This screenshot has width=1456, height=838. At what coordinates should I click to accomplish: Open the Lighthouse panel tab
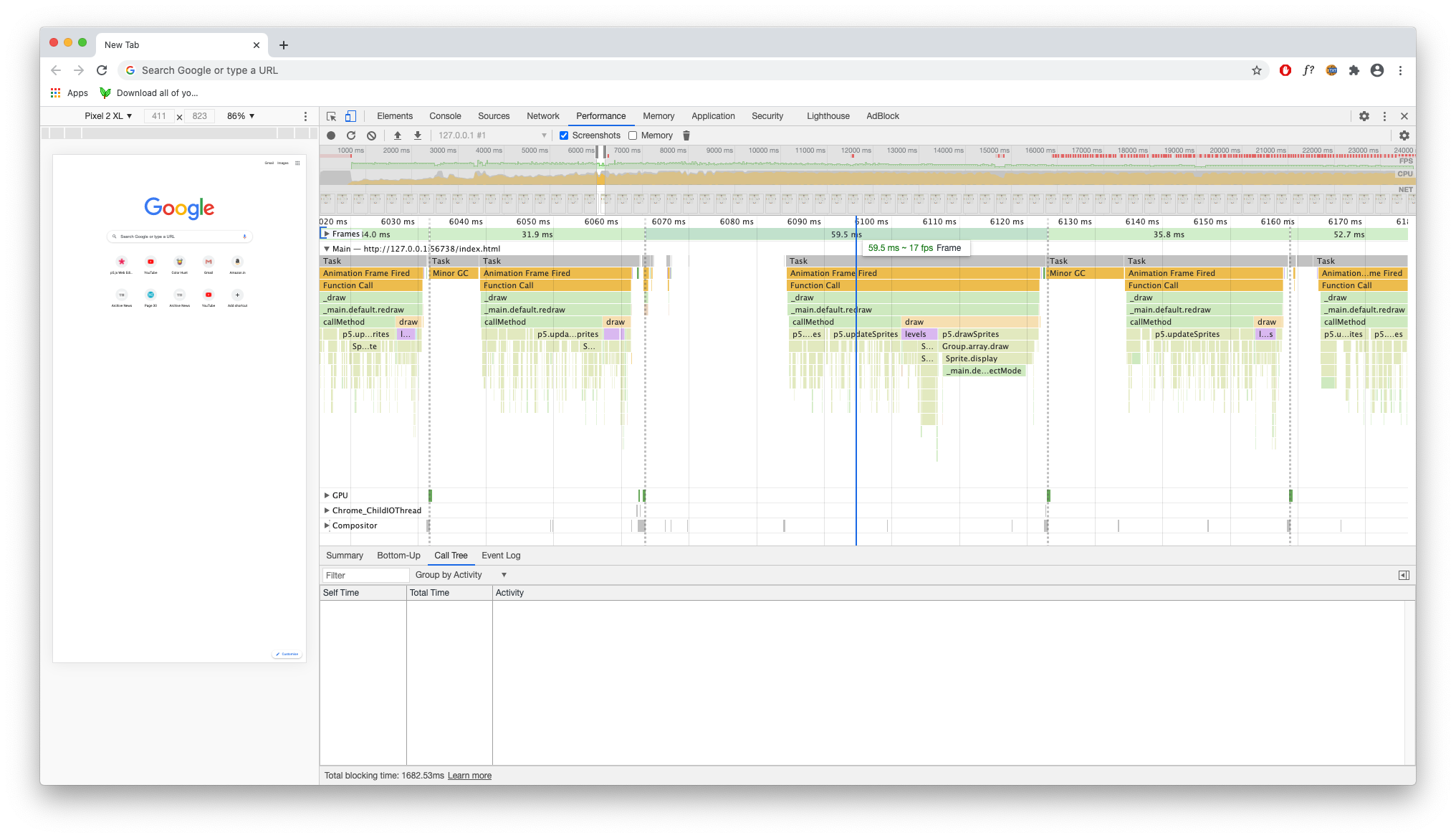coord(828,116)
